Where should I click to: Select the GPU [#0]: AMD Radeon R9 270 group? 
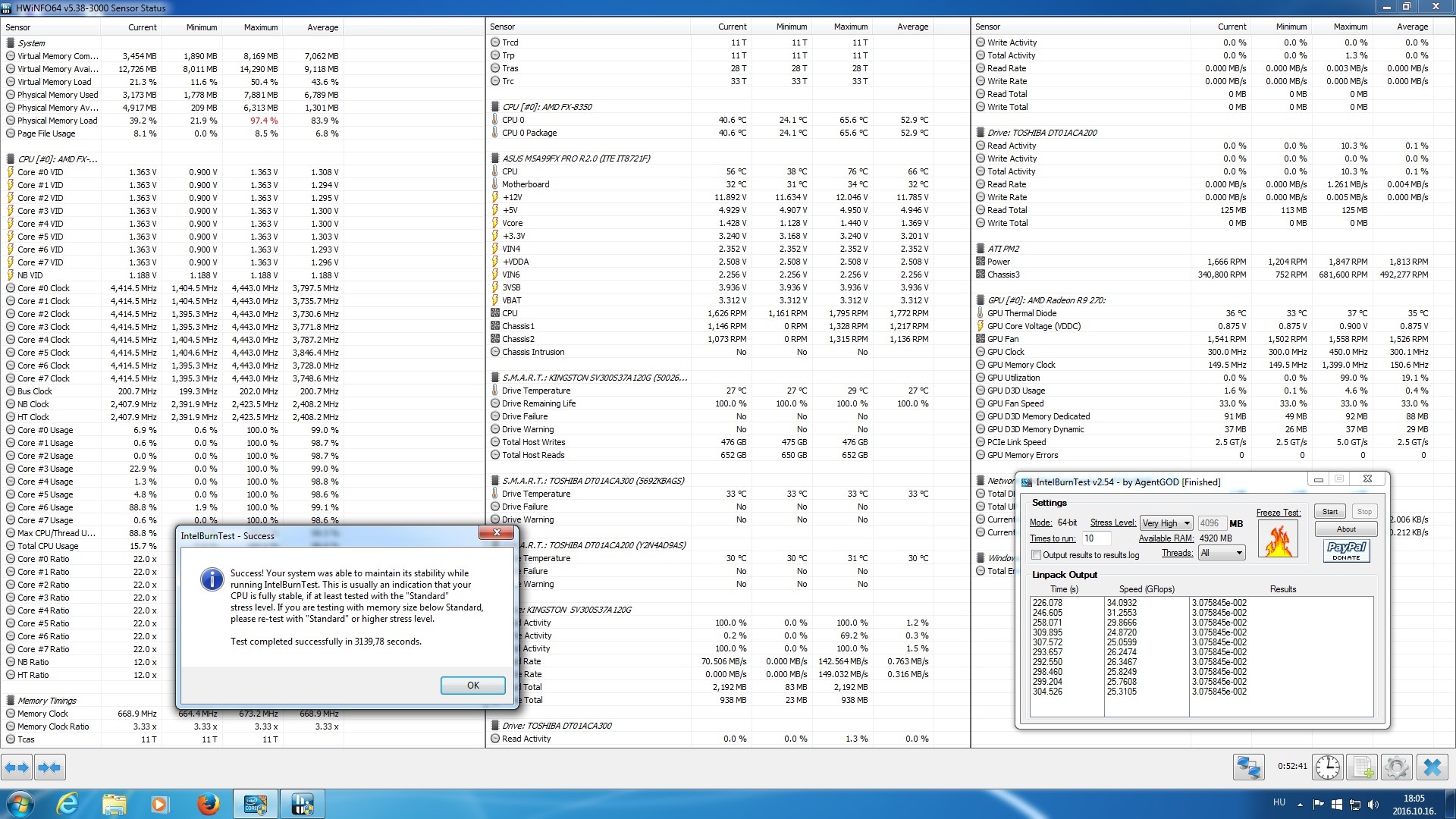point(1046,300)
